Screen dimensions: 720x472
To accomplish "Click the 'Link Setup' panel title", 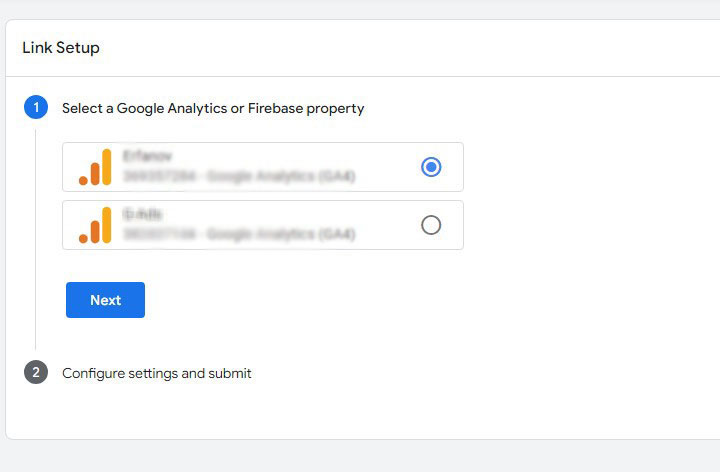I will (x=61, y=48).
